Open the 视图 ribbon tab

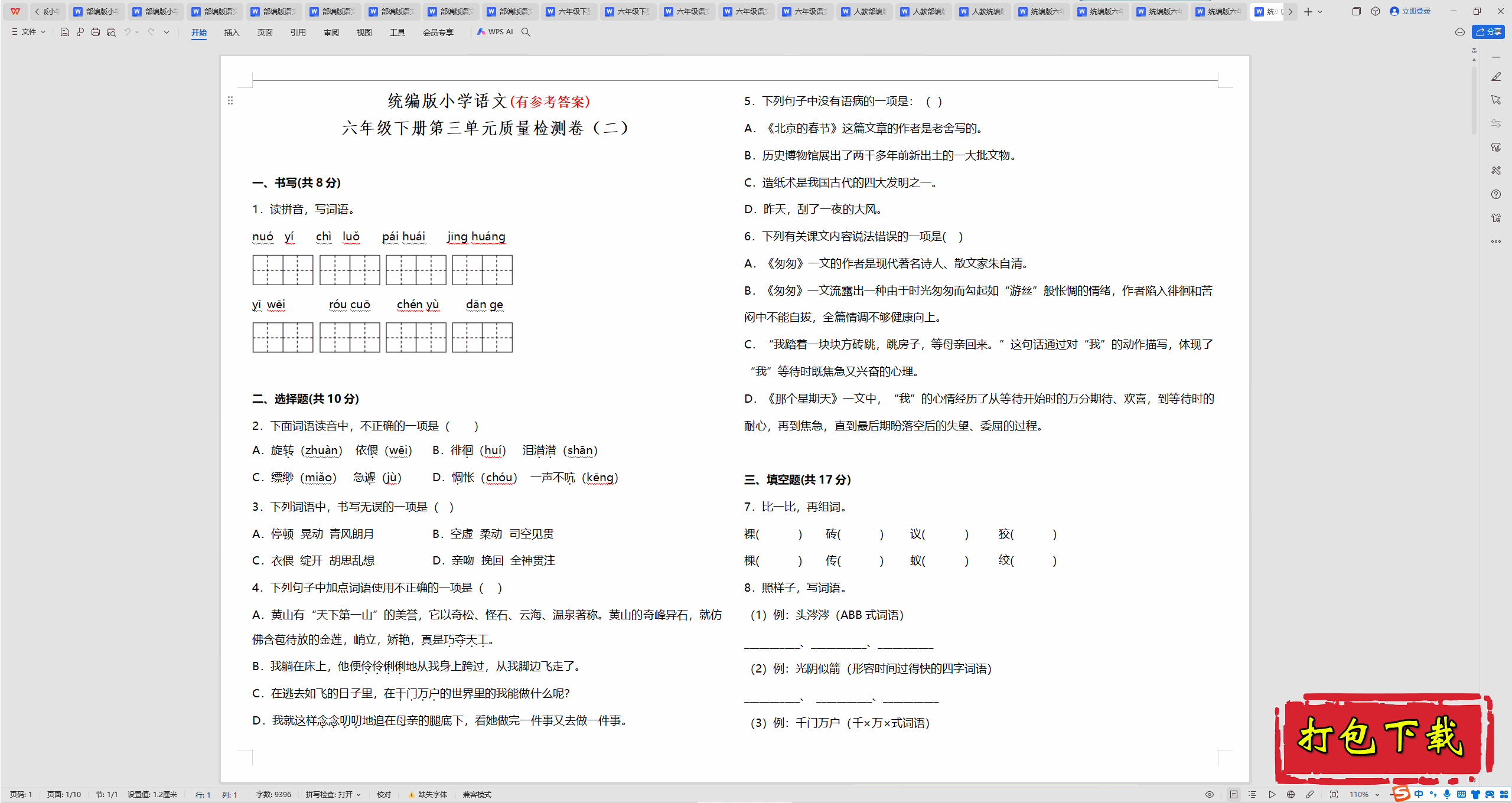364,32
